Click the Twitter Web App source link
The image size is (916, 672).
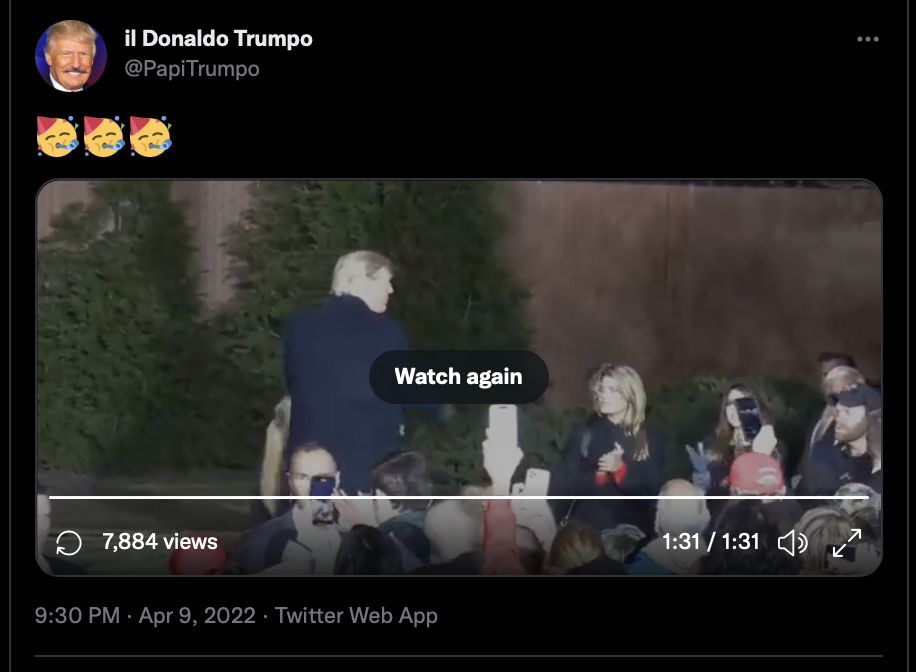point(356,615)
